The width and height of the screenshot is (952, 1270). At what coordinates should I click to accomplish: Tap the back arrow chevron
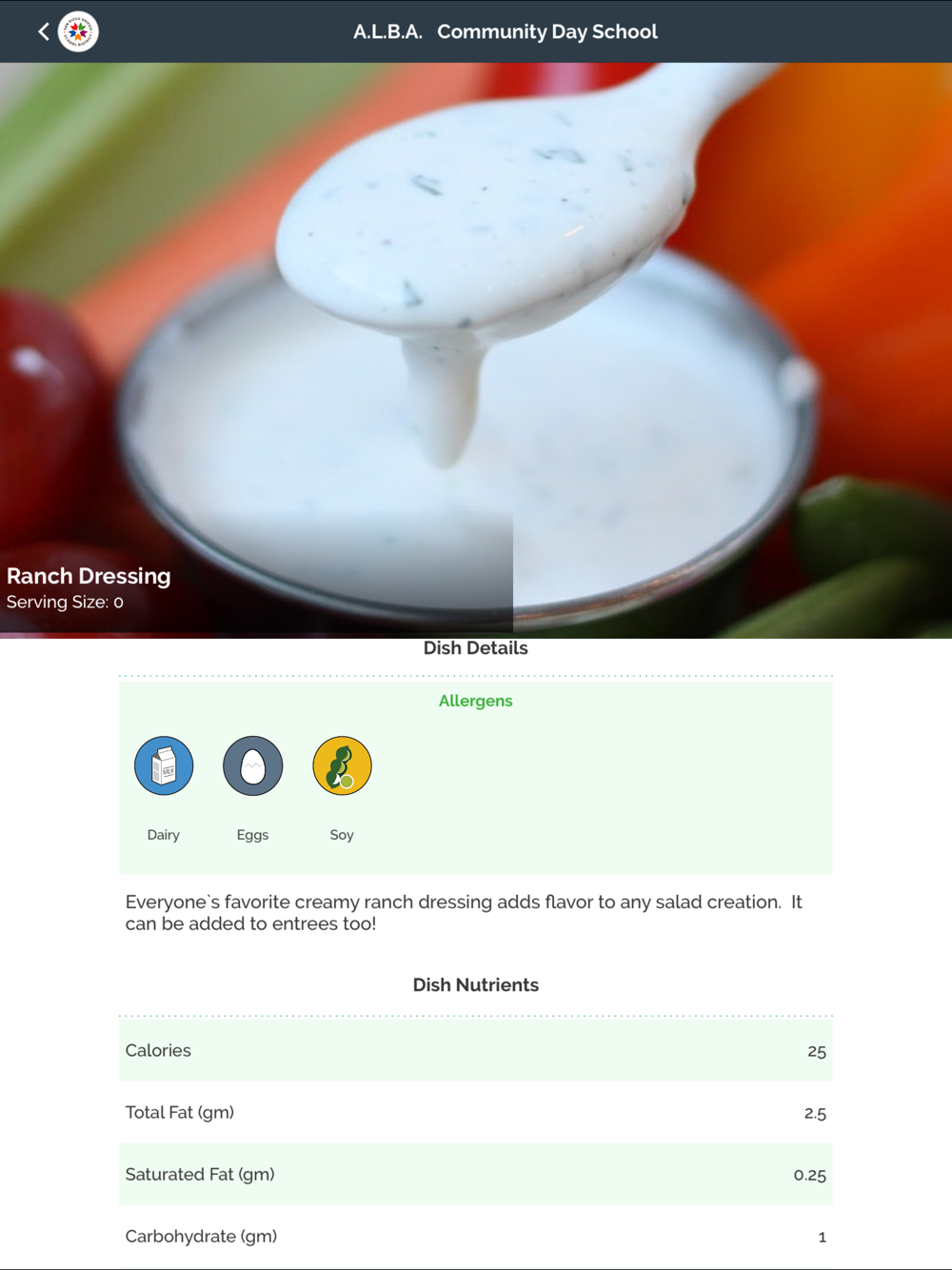tap(44, 31)
